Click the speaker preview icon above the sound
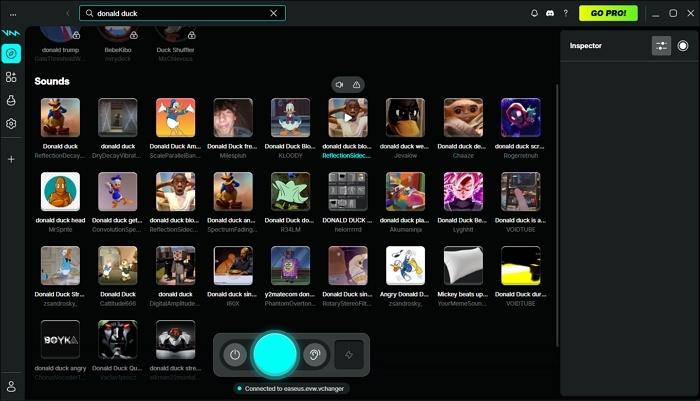This screenshot has width=700, height=401. pos(339,85)
